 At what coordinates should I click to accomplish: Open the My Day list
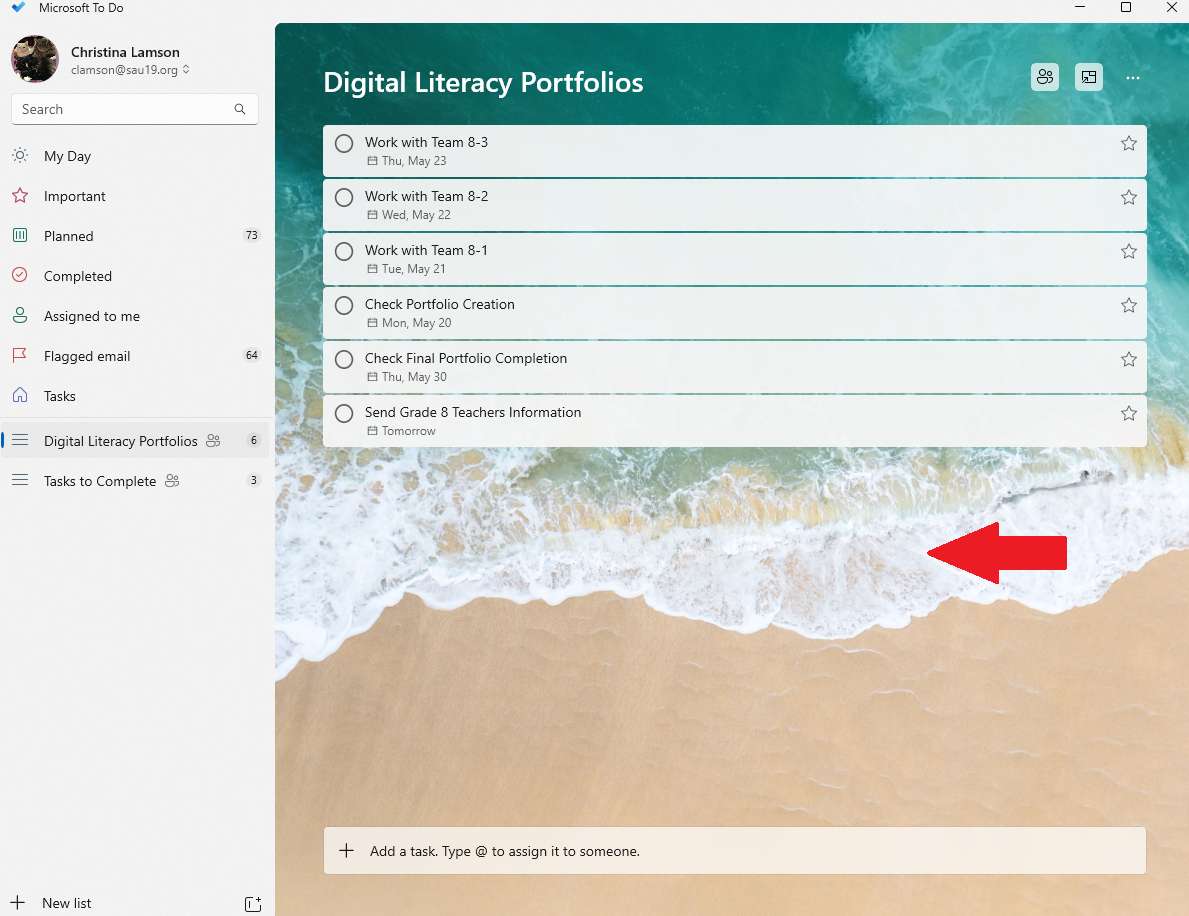pyautogui.click(x=135, y=156)
